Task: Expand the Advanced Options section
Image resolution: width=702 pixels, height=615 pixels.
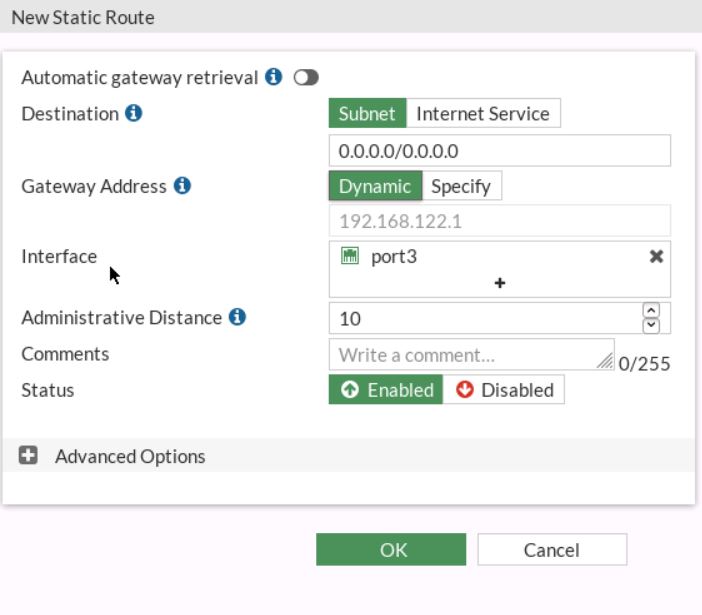Action: pyautogui.click(x=29, y=456)
